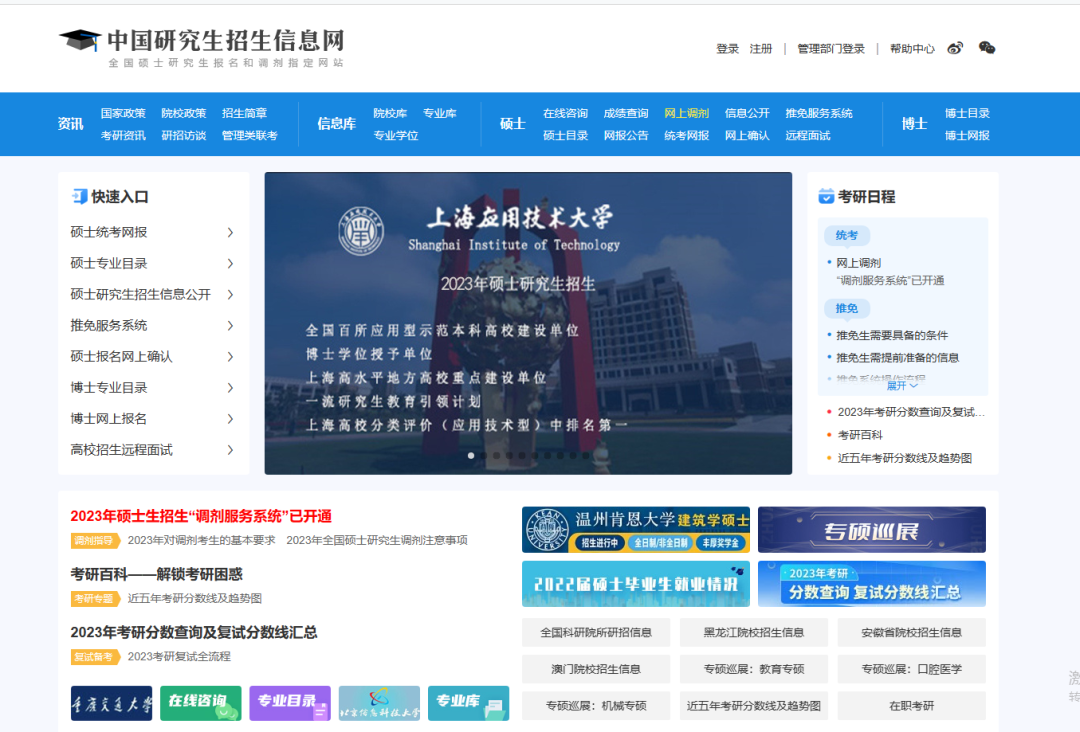Expand 博士网上报名 chevron arrow
Screen dimensions: 1080x732
(230, 419)
